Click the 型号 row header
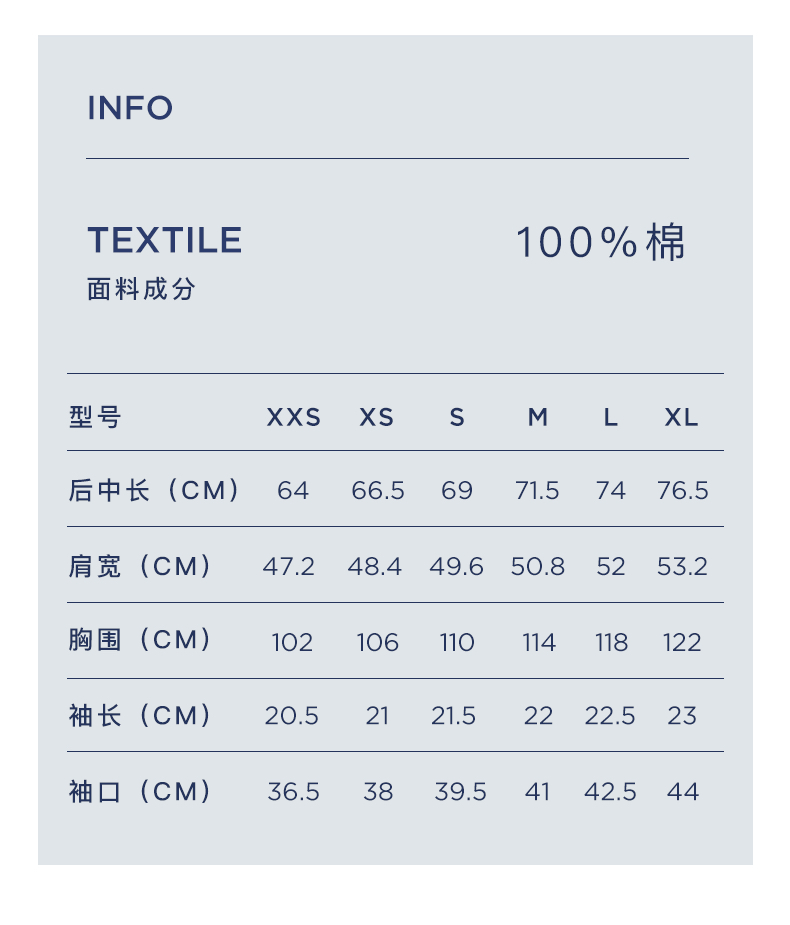 (x=95, y=417)
